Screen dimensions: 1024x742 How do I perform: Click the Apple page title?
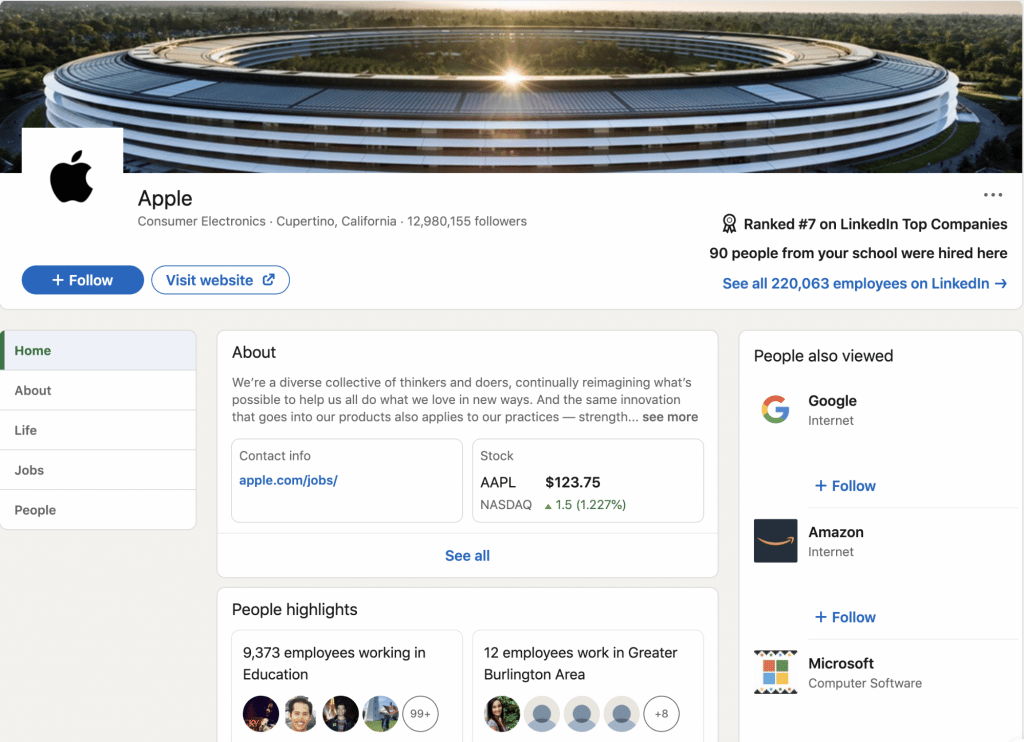[165, 199]
